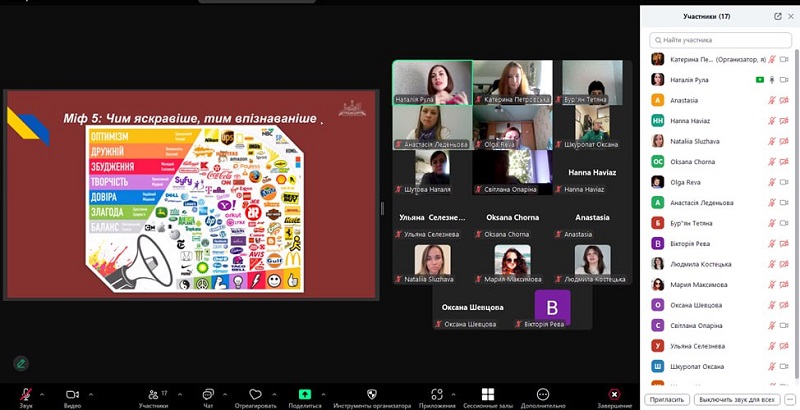
Task: Click camera-off icon in Ульяна Селезнева row
Action: [x=784, y=346]
